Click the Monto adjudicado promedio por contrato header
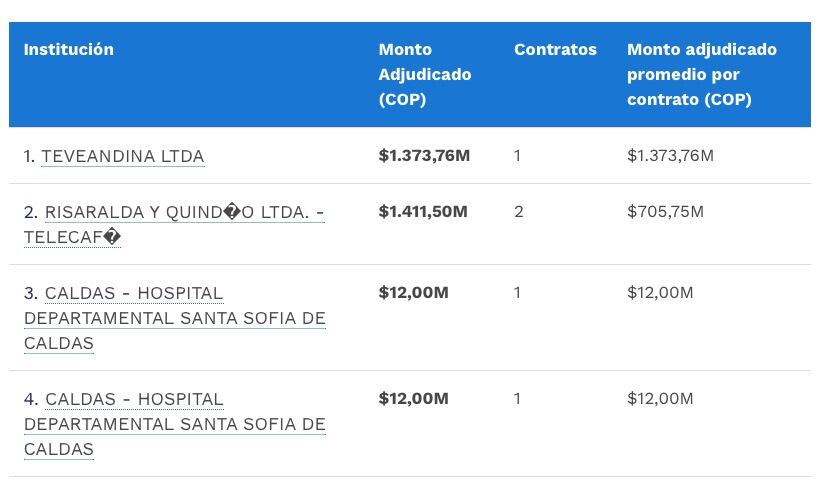The image size is (818, 501). pyautogui.click(x=701, y=74)
